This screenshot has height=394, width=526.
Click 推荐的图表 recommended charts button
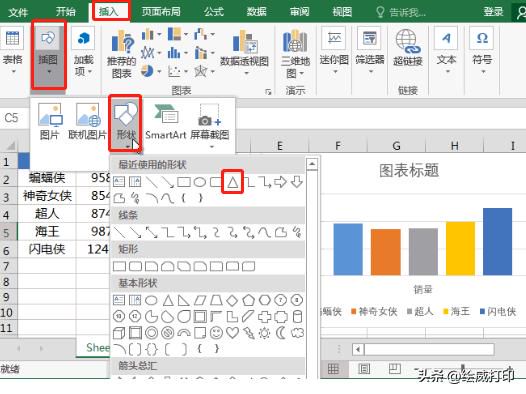click(x=121, y=55)
